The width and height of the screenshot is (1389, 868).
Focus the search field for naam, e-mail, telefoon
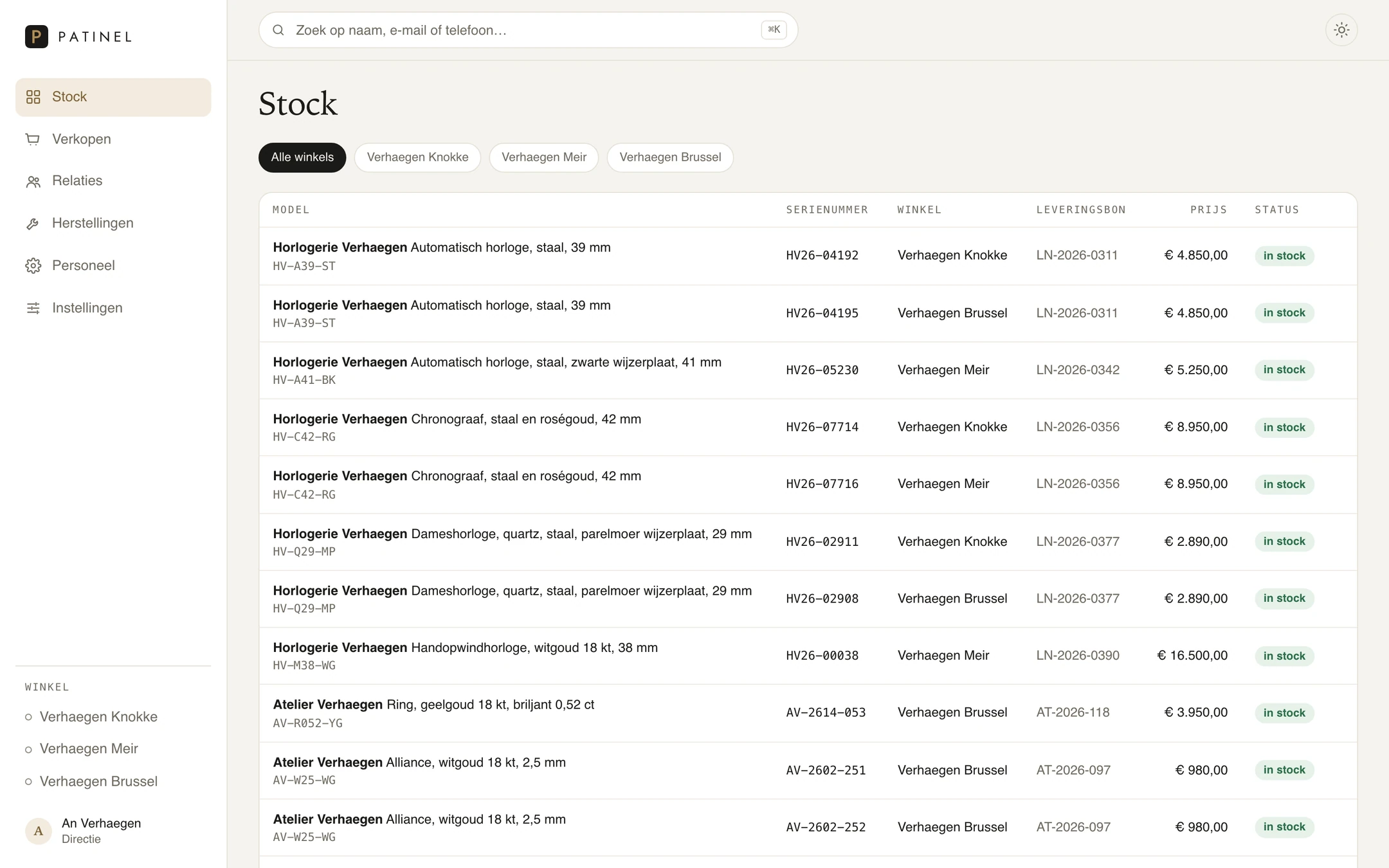(x=528, y=30)
